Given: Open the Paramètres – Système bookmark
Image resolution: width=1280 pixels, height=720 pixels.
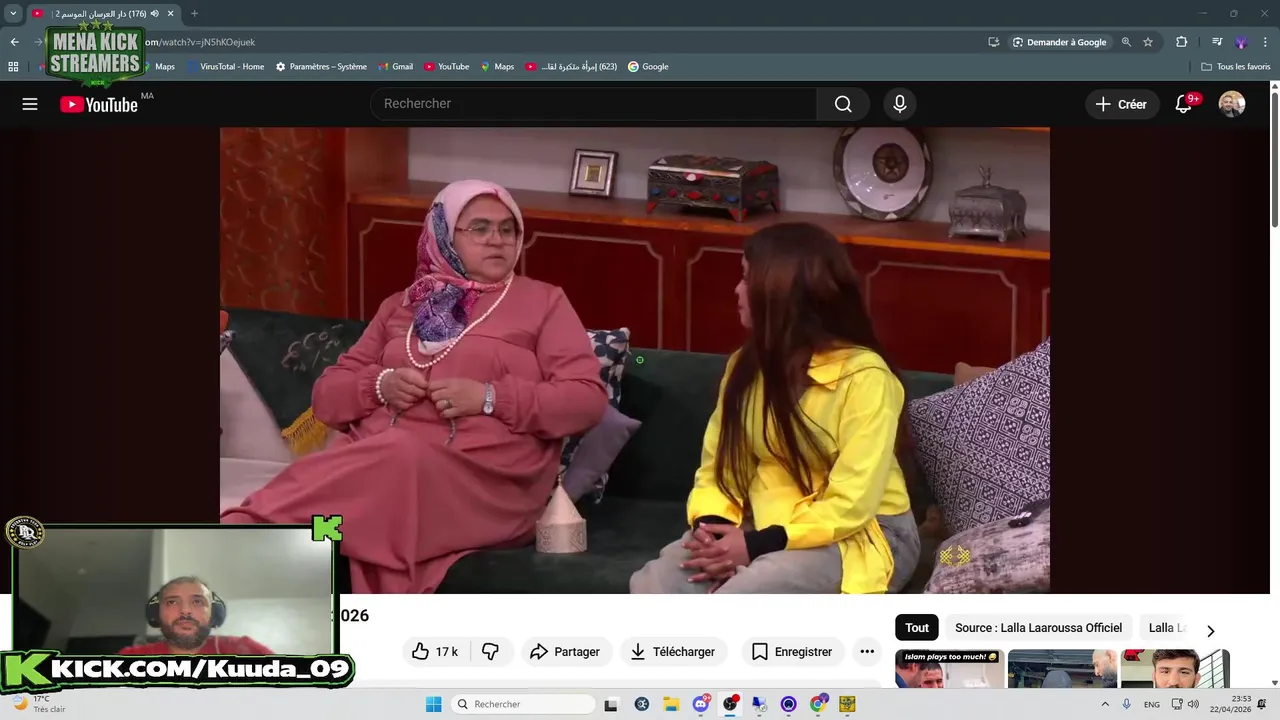Looking at the screenshot, I should coord(321,67).
